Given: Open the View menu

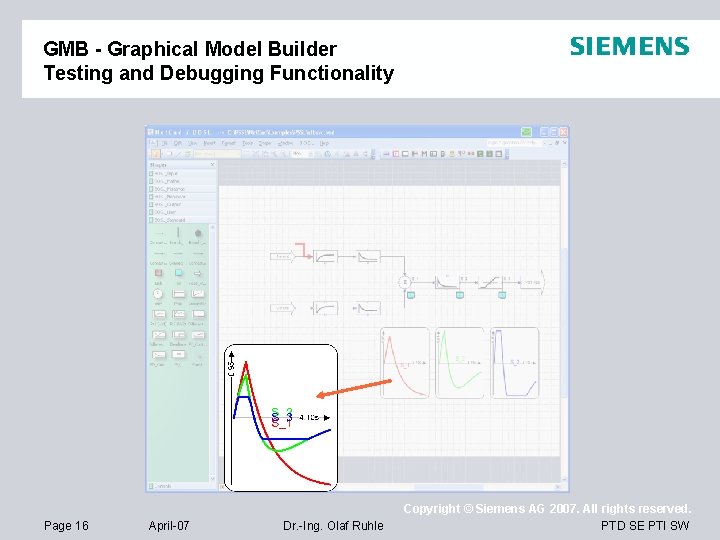Looking at the screenshot, I should 193,143.
